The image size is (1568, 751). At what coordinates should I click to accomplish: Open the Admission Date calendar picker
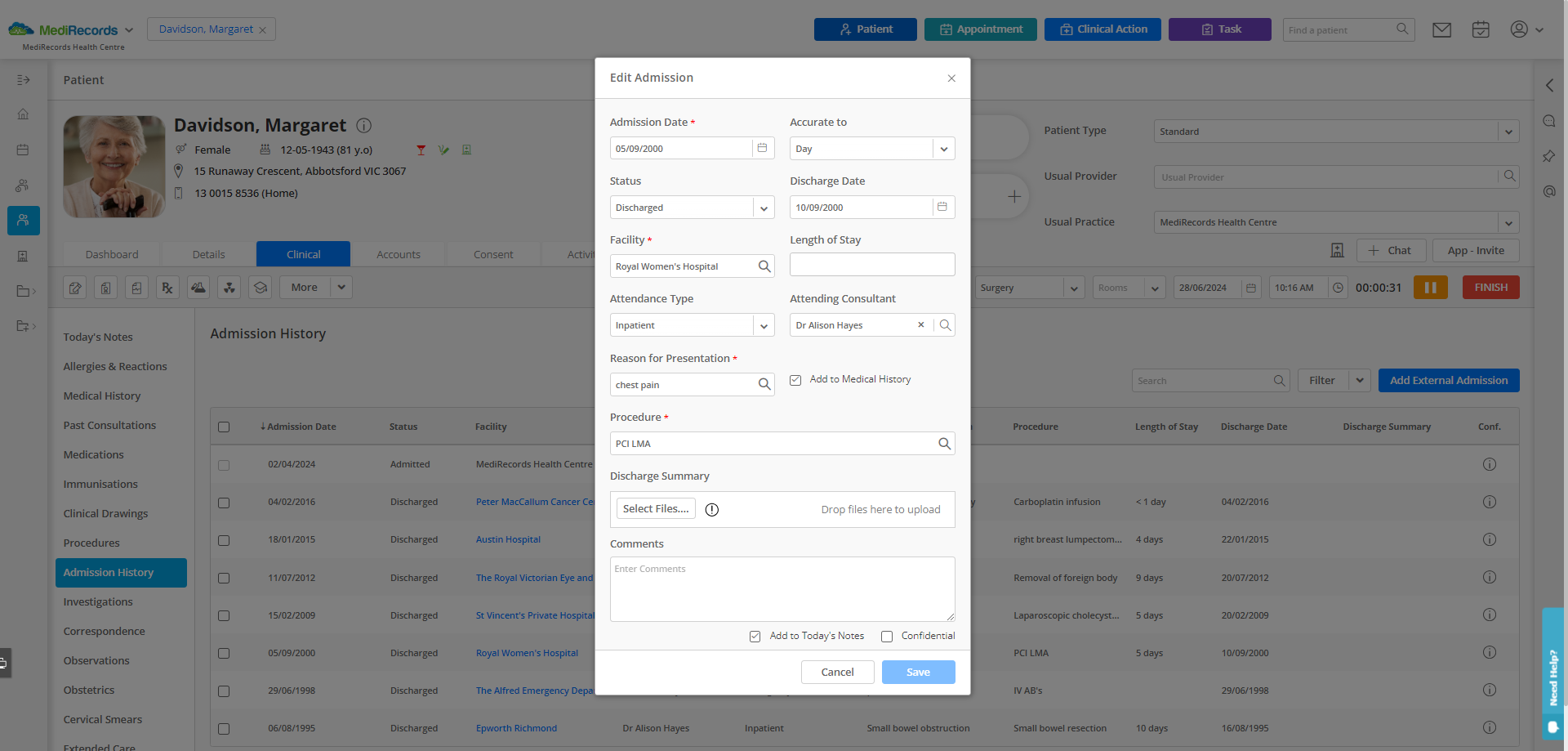point(762,148)
